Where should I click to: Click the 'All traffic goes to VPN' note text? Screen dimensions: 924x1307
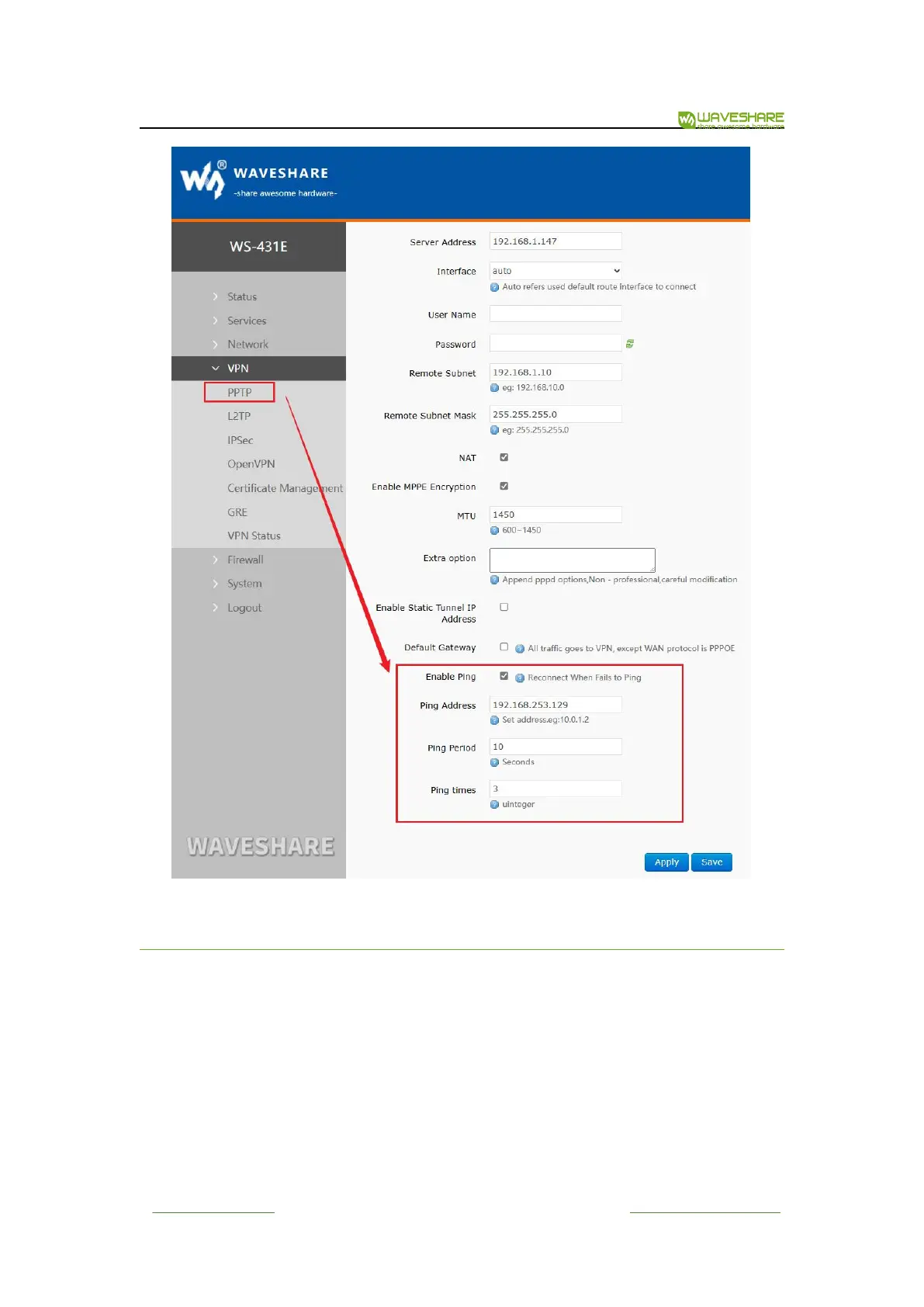[631, 649]
